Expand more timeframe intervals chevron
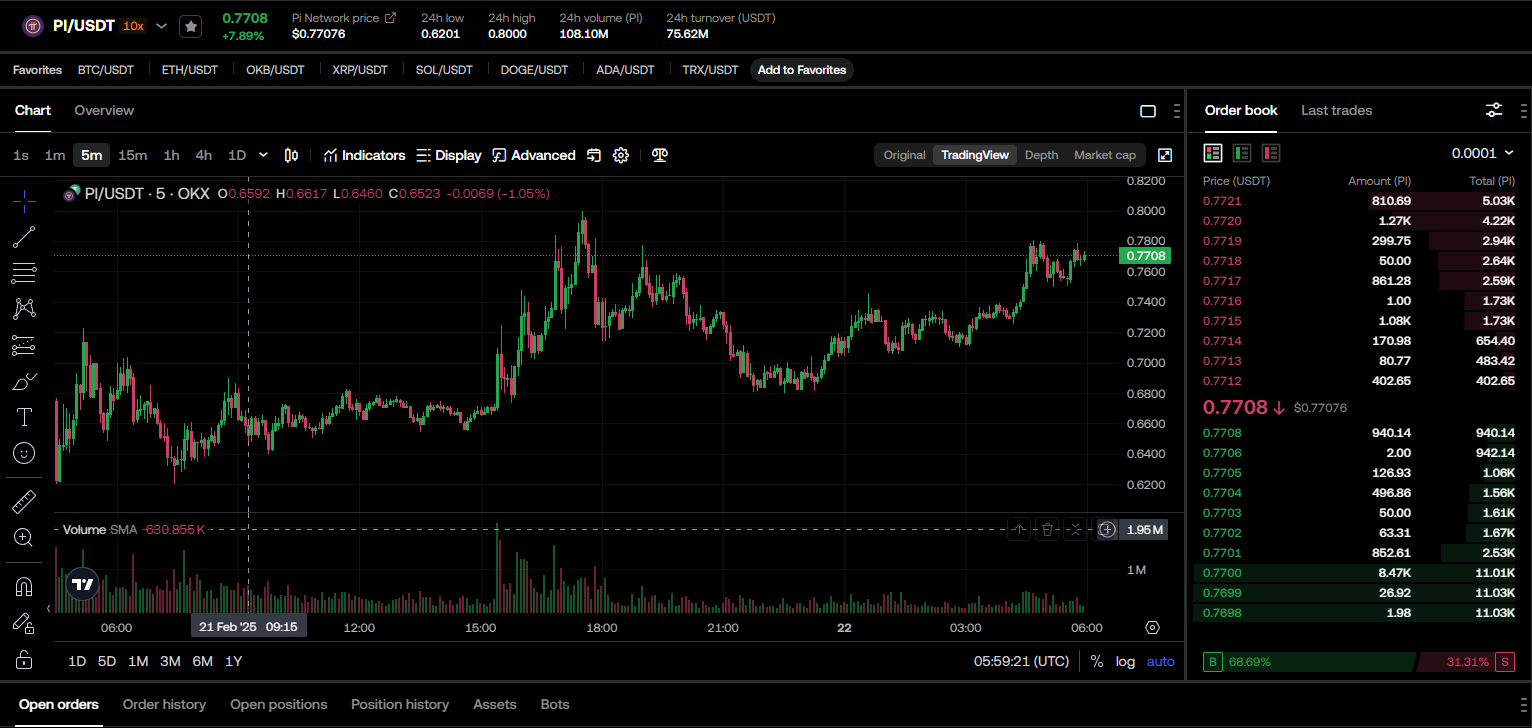This screenshot has width=1532, height=728. coord(263,155)
